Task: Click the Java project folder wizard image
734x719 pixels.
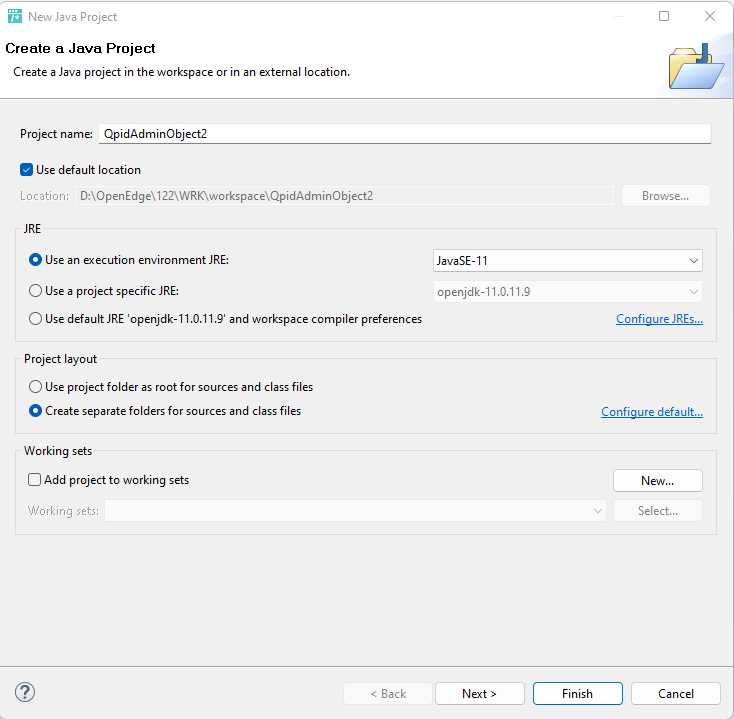Action: [696, 67]
